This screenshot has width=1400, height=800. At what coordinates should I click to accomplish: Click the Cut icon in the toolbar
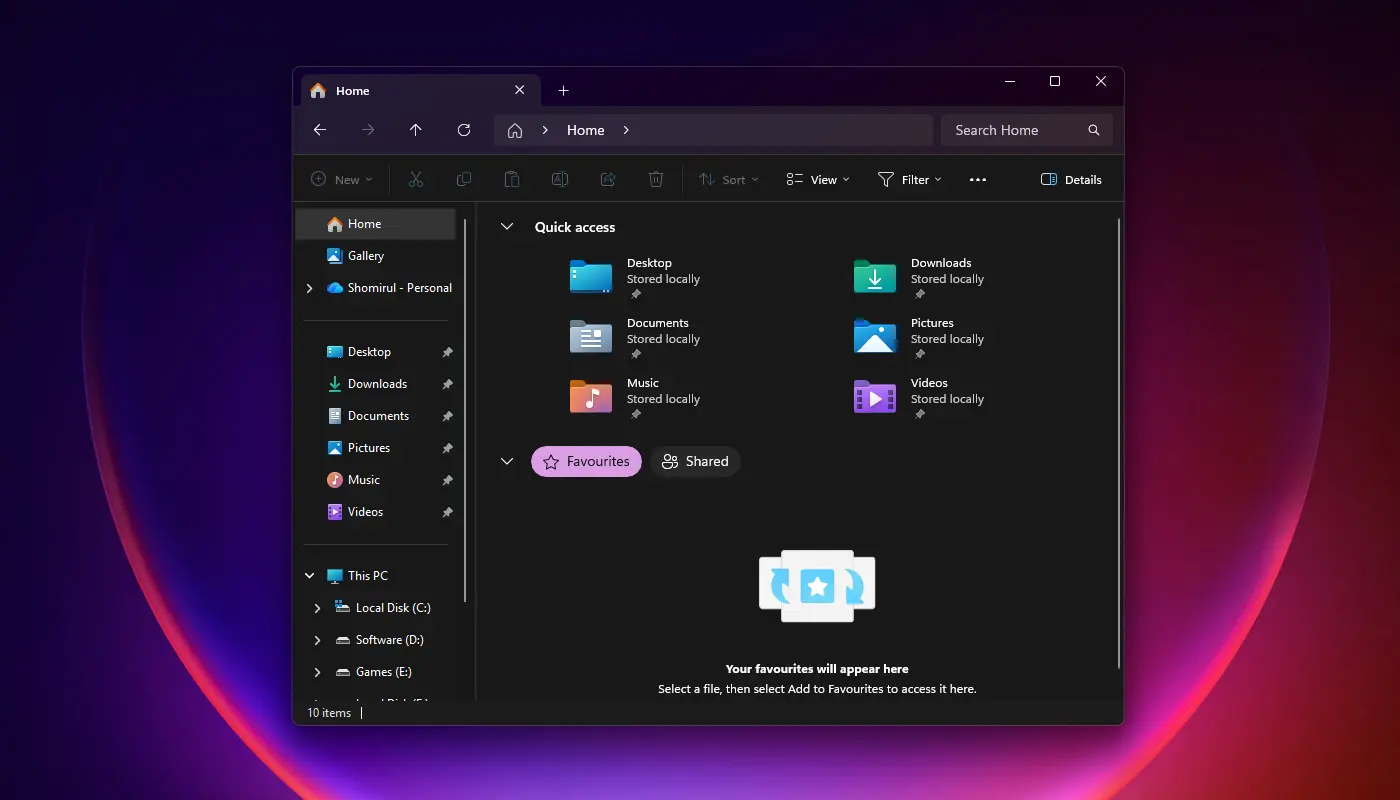(x=416, y=179)
